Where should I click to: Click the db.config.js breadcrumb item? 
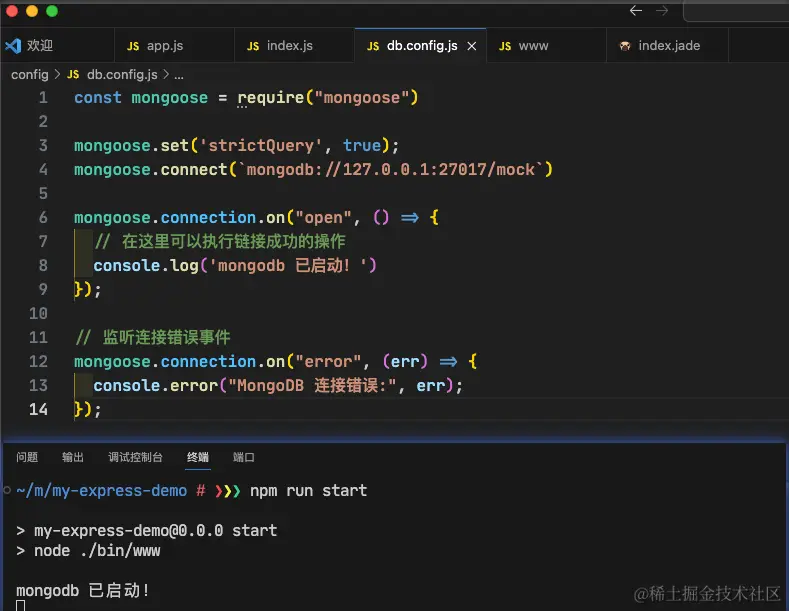pyautogui.click(x=122, y=74)
